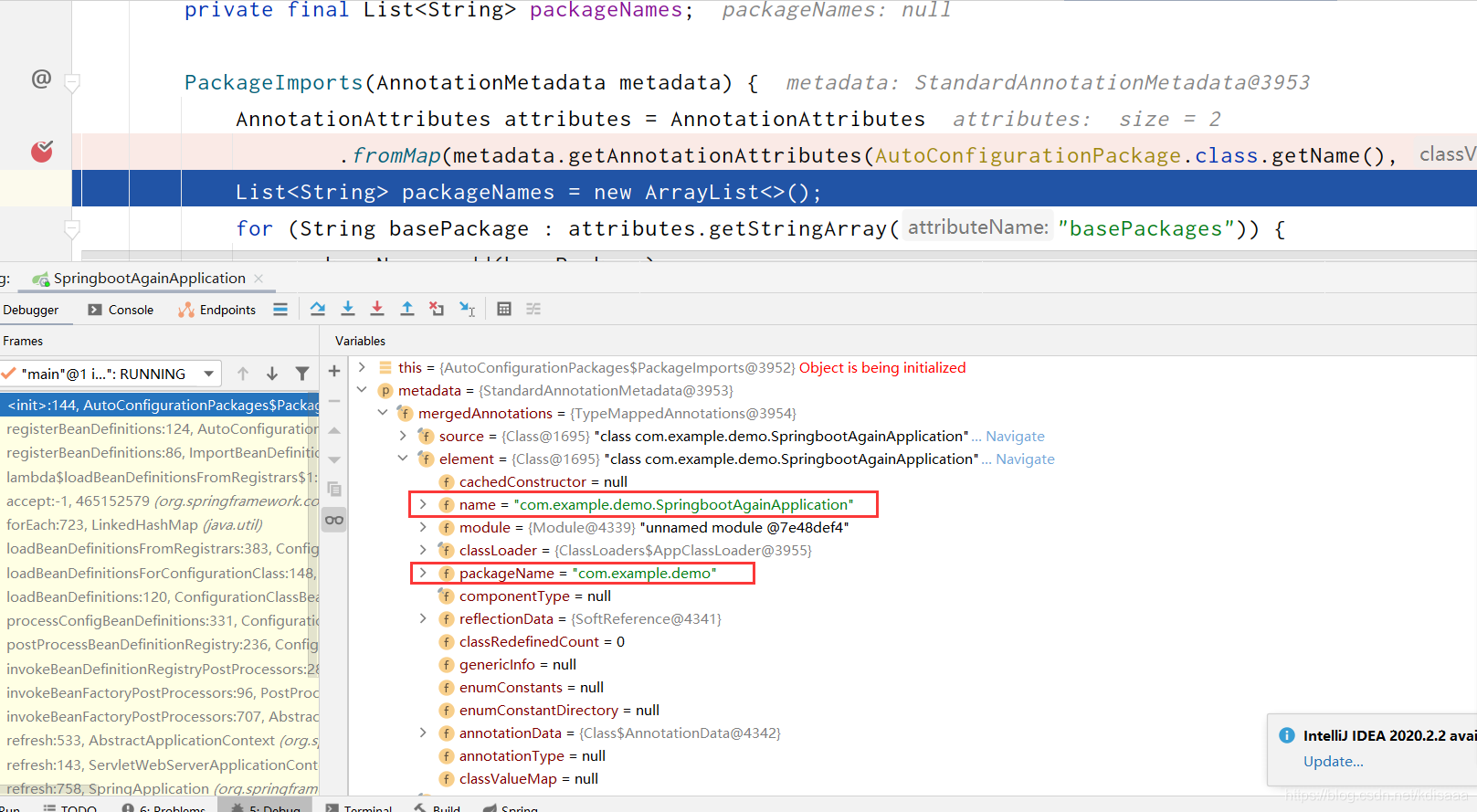Select the enumConstantDirectory = null row
Image resolution: width=1477 pixels, height=812 pixels.
pos(559,710)
